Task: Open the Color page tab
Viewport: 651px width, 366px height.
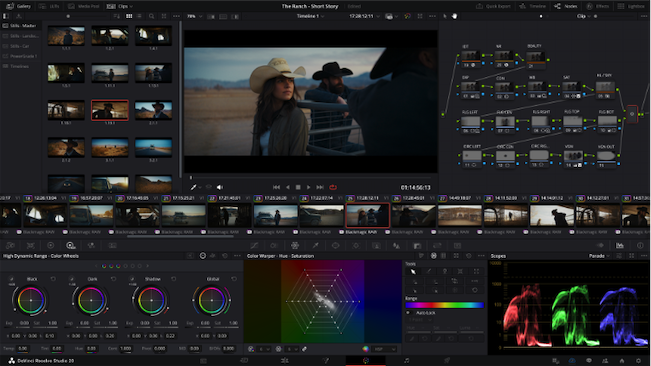Action: click(x=366, y=361)
